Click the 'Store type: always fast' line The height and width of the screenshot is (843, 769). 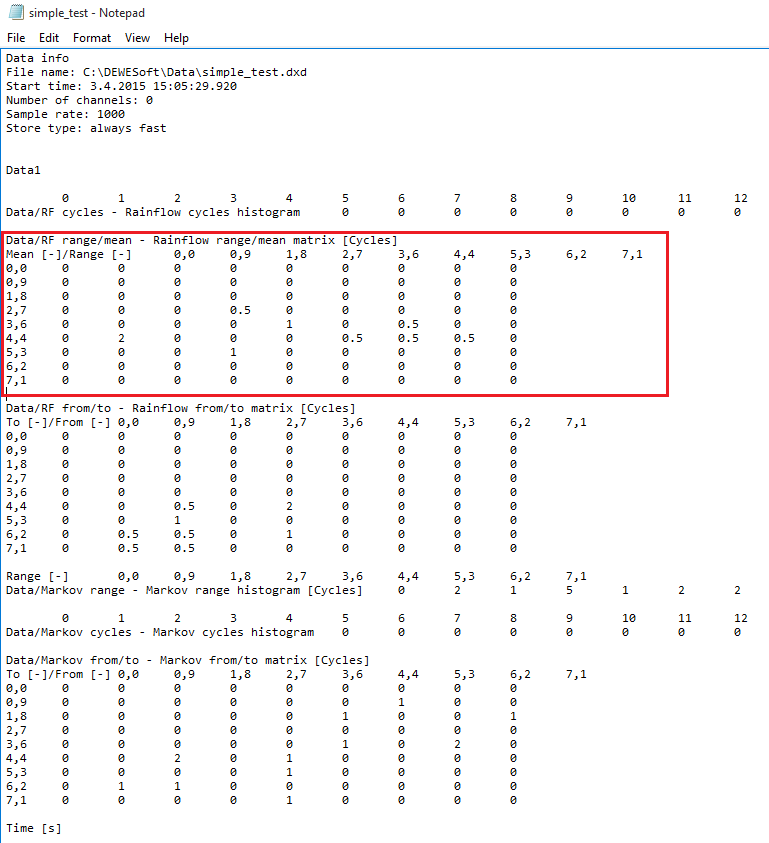click(x=86, y=128)
